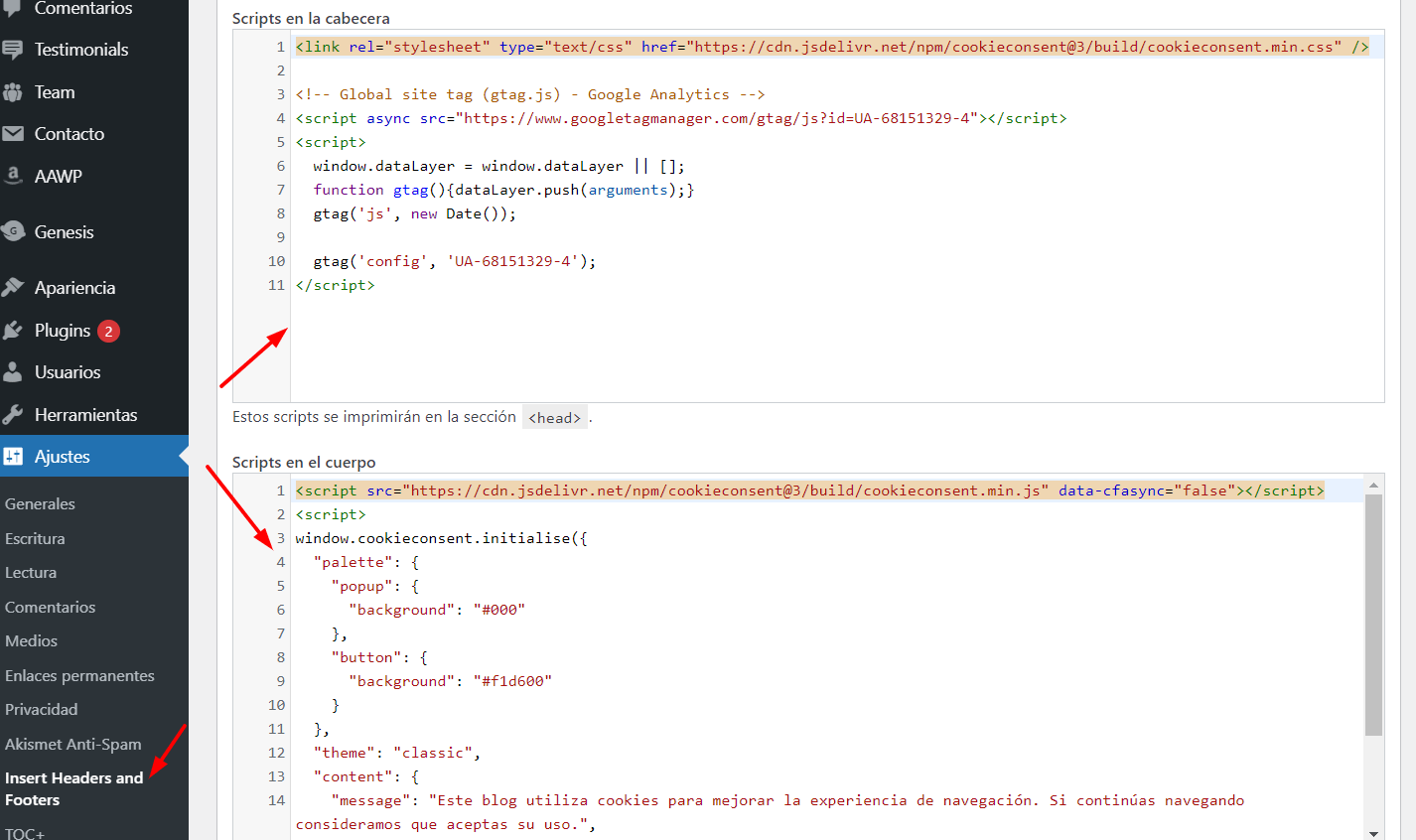The height and width of the screenshot is (840, 1416).
Task: Click the Team group icon
Action: point(13,92)
